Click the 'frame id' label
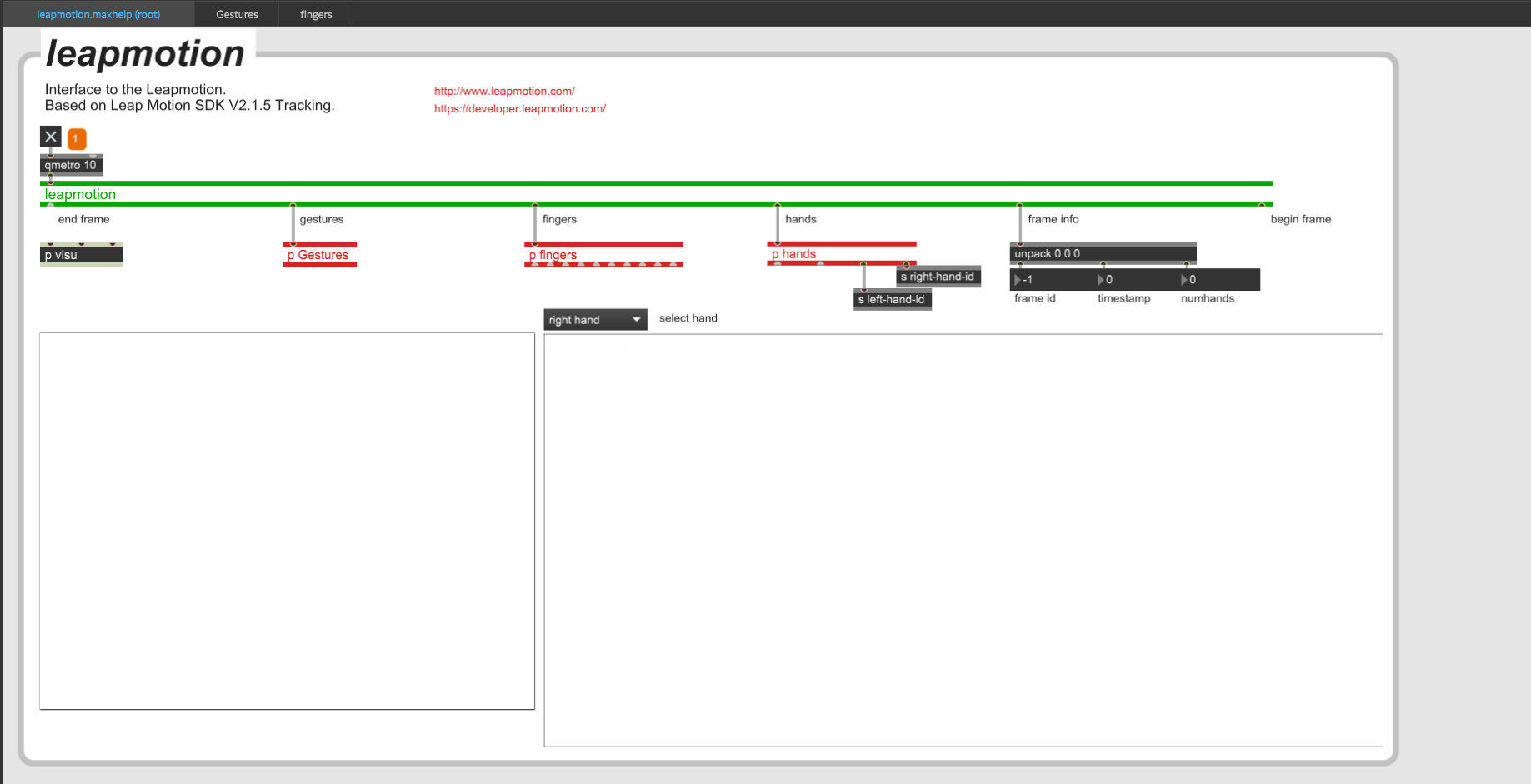This screenshot has height=784, width=1531. pyautogui.click(x=1035, y=298)
